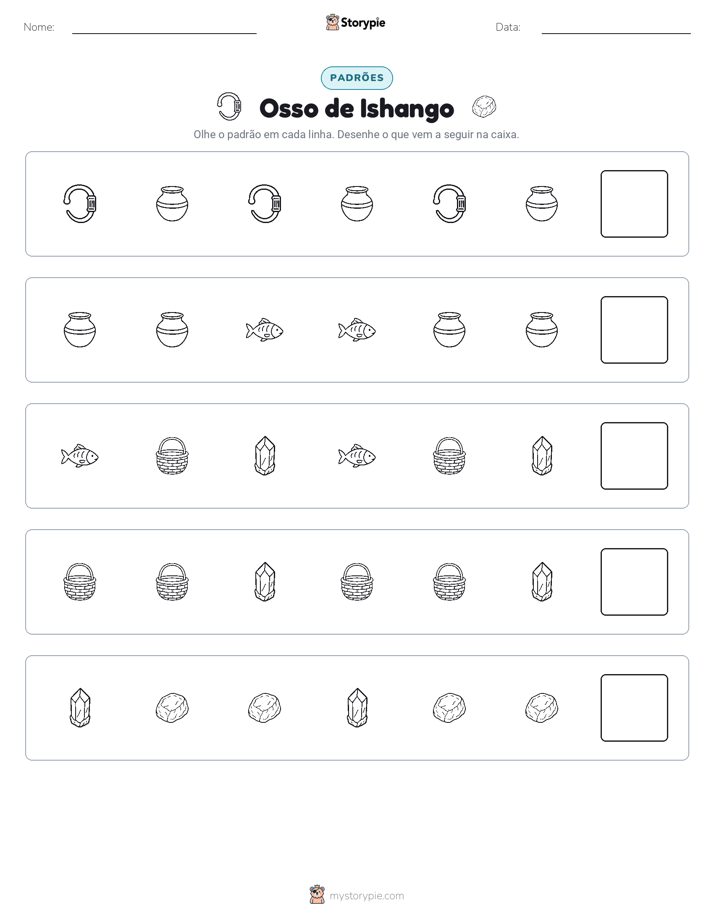
Task: Click the first fish in row three
Action: pos(80,456)
